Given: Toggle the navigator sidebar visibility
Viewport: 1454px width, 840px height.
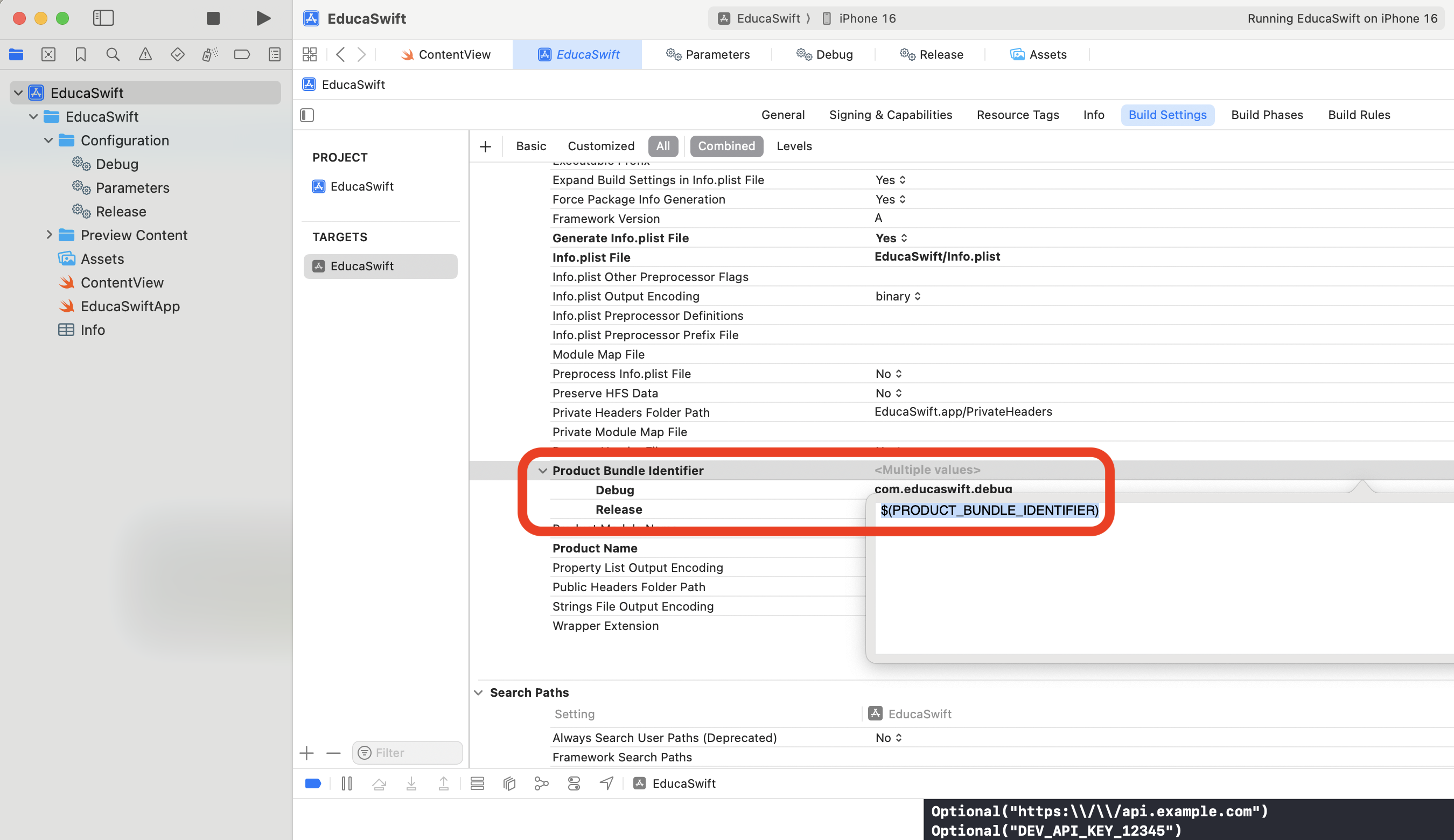Looking at the screenshot, I should coord(103,18).
